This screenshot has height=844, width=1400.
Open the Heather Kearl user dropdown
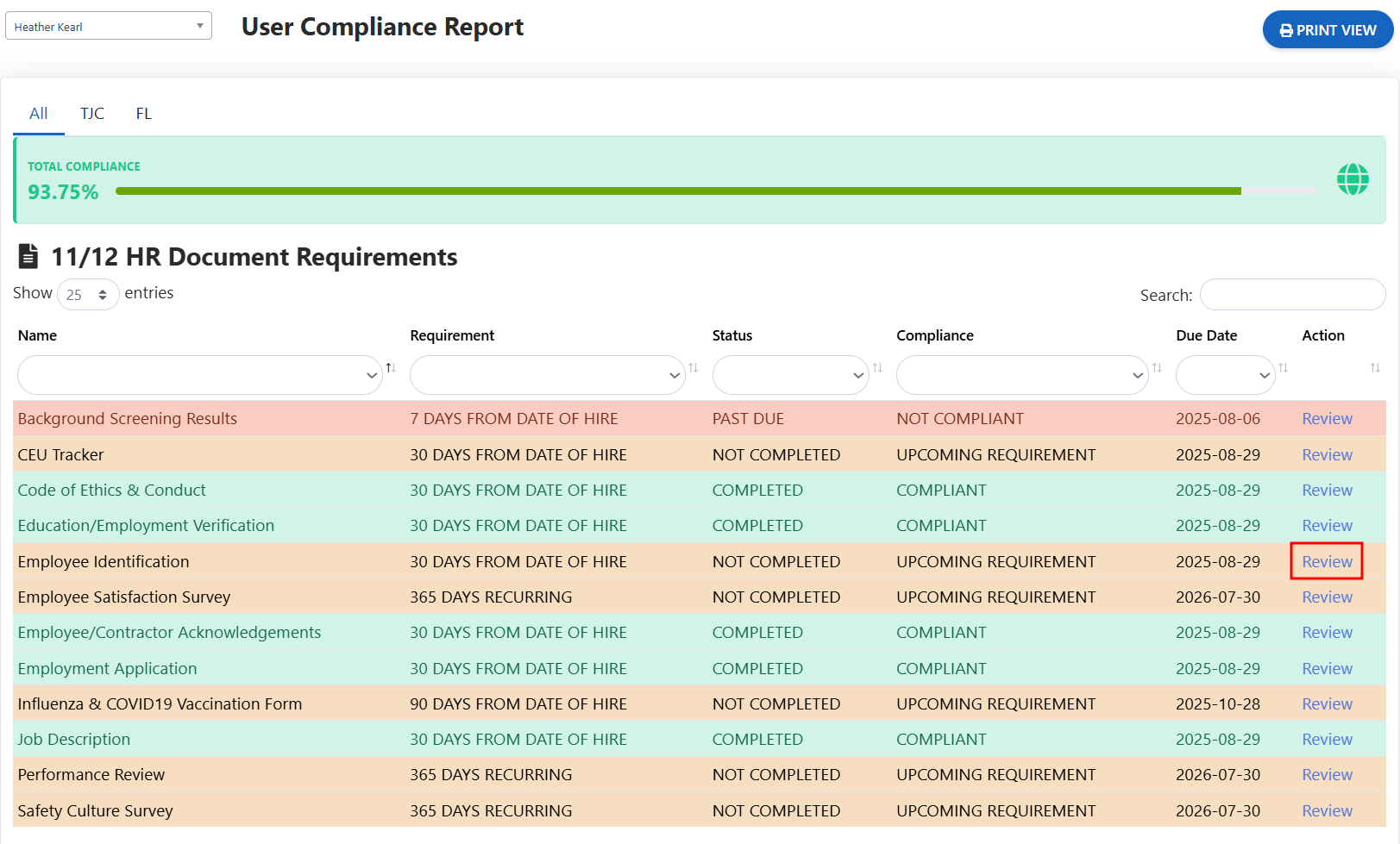coord(109,27)
